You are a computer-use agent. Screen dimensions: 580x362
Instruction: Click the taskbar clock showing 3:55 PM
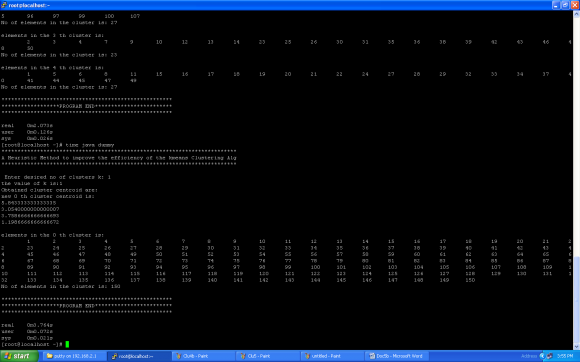point(565,356)
